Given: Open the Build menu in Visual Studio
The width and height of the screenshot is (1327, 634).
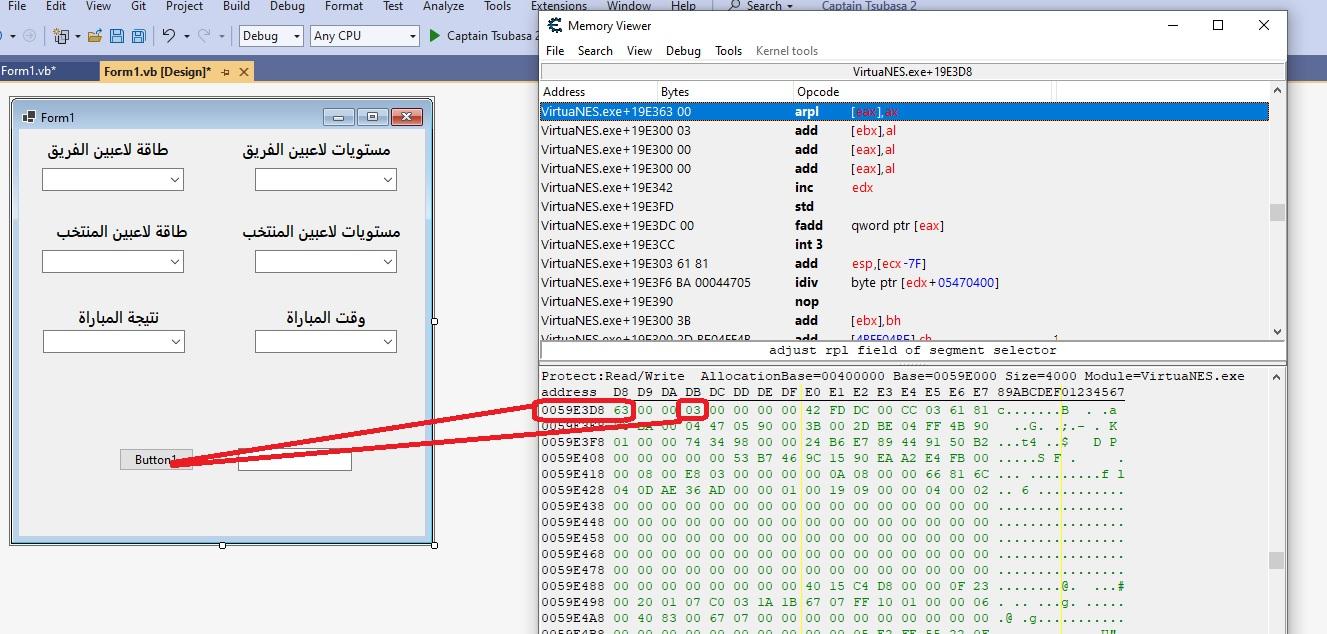Looking at the screenshot, I should coord(236,6).
